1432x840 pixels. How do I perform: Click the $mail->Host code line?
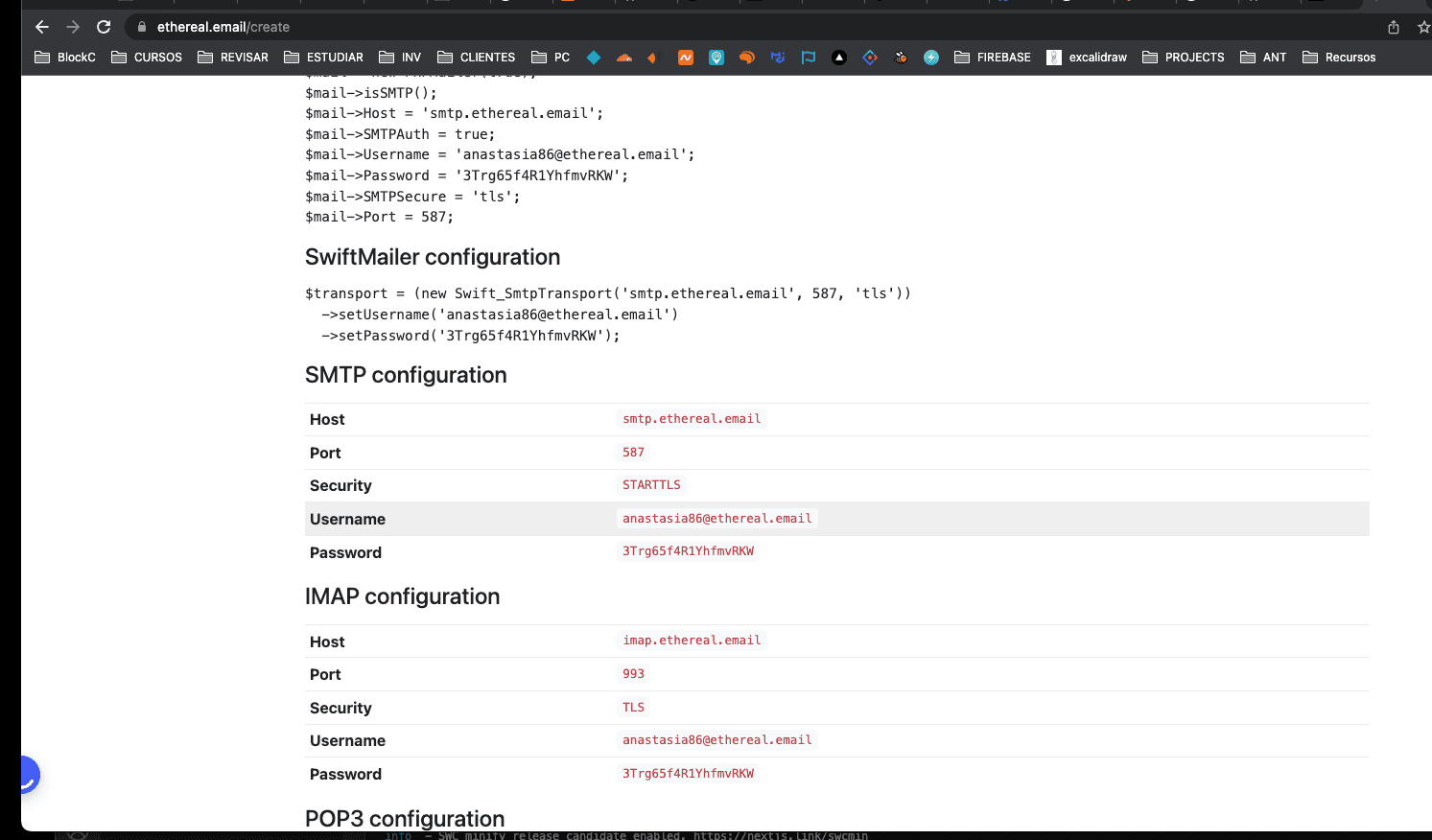(x=455, y=113)
